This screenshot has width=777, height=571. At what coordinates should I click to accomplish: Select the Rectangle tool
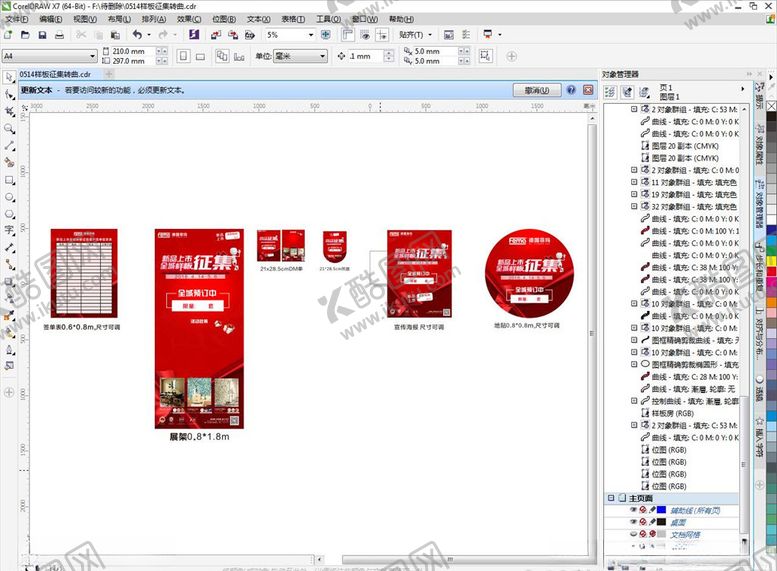(x=9, y=180)
